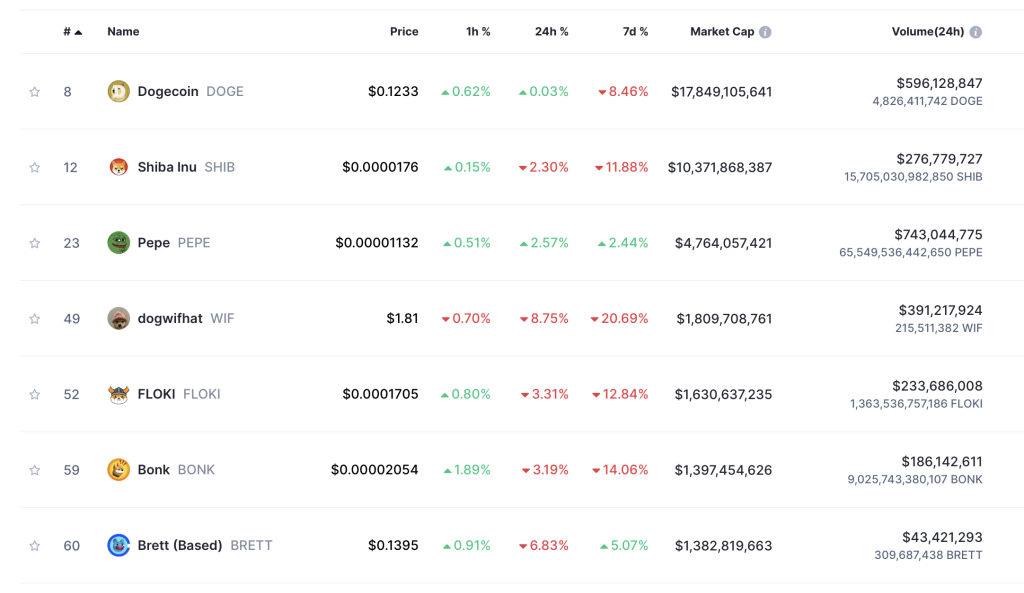Sort by Market Cap column header
This screenshot has width=1024, height=593.
pos(722,31)
